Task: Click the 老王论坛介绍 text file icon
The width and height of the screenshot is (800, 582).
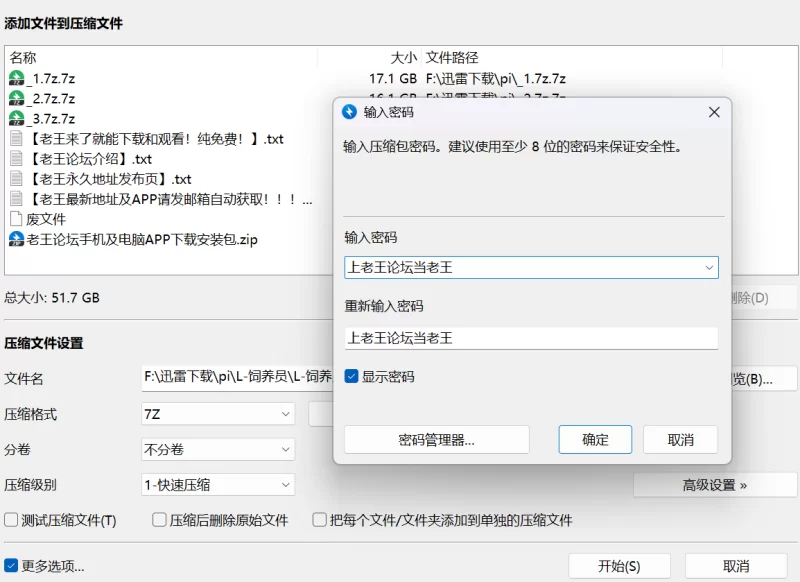Action: pyautogui.click(x=16, y=159)
